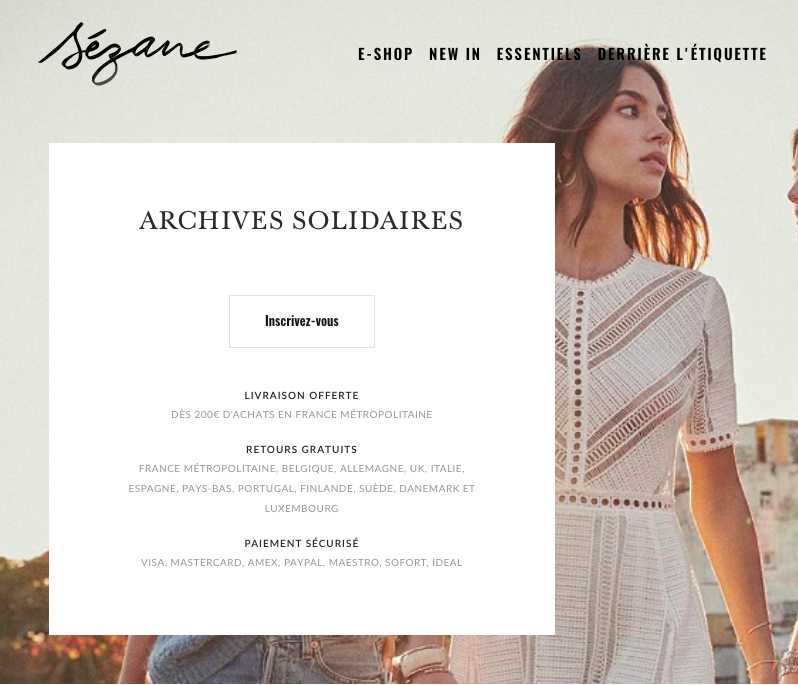This screenshot has width=798, height=685.
Task: Click the line starting with France Métropolitaine, Belgique
Action: click(301, 468)
